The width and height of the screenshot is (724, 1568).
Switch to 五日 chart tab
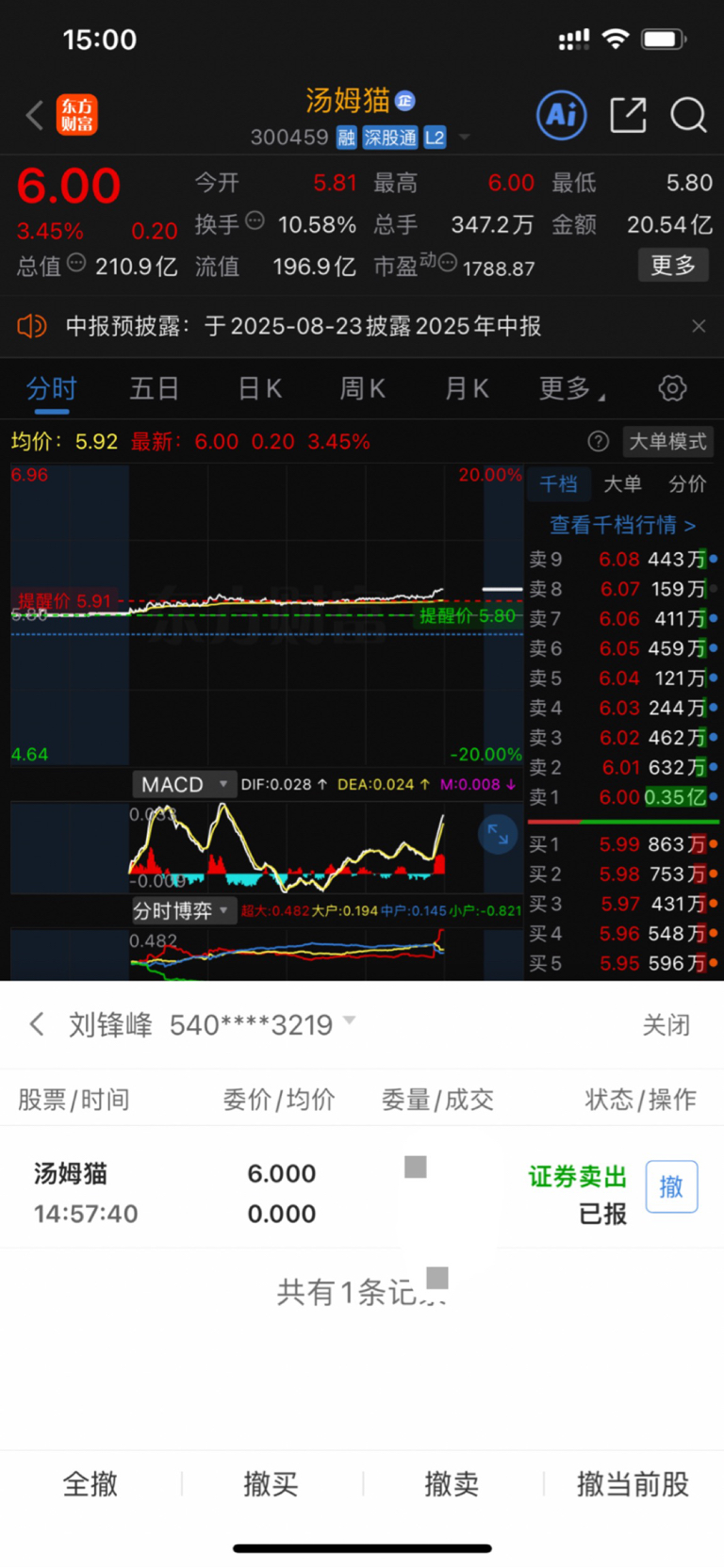pyautogui.click(x=154, y=388)
